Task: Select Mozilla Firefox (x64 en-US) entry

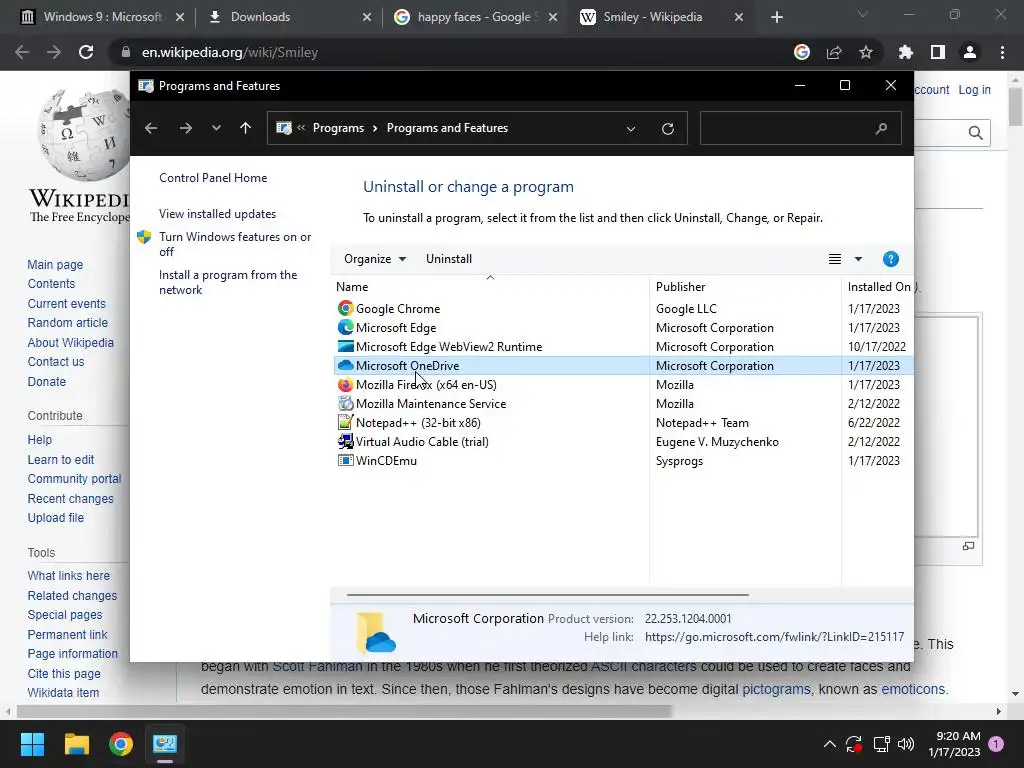Action: coord(426,384)
